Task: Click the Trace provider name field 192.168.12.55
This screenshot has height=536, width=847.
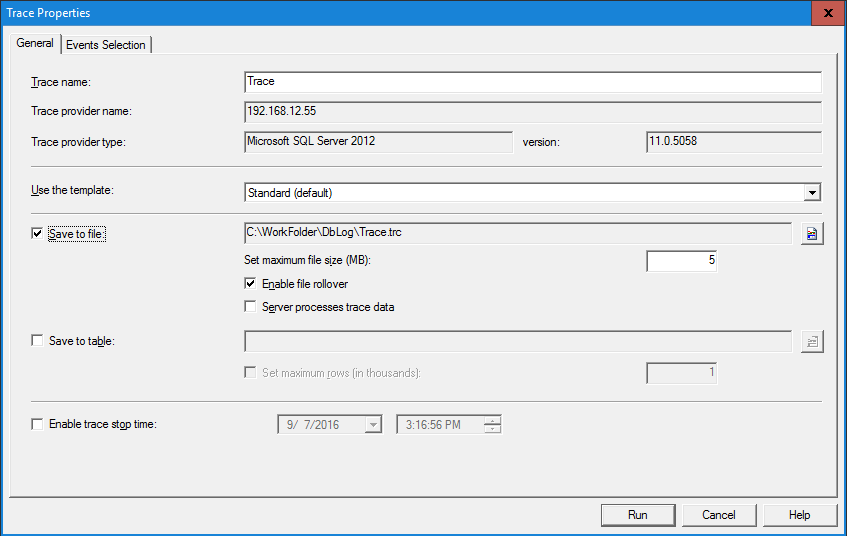Action: point(533,112)
